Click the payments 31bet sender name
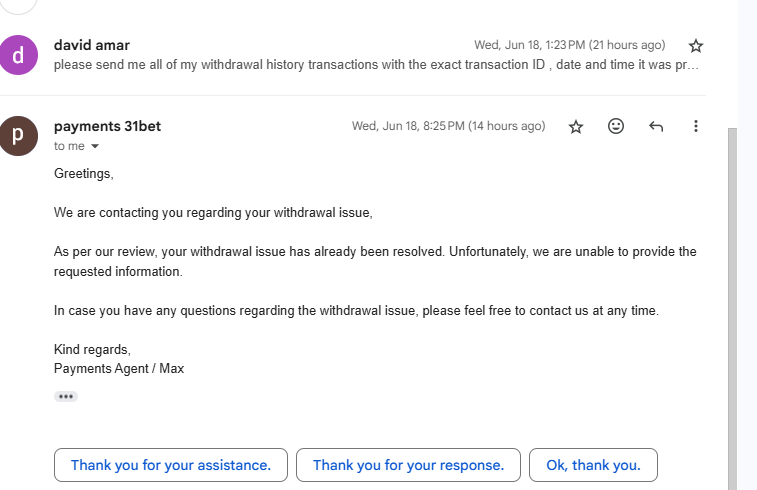This screenshot has height=490, width=757. (x=107, y=126)
